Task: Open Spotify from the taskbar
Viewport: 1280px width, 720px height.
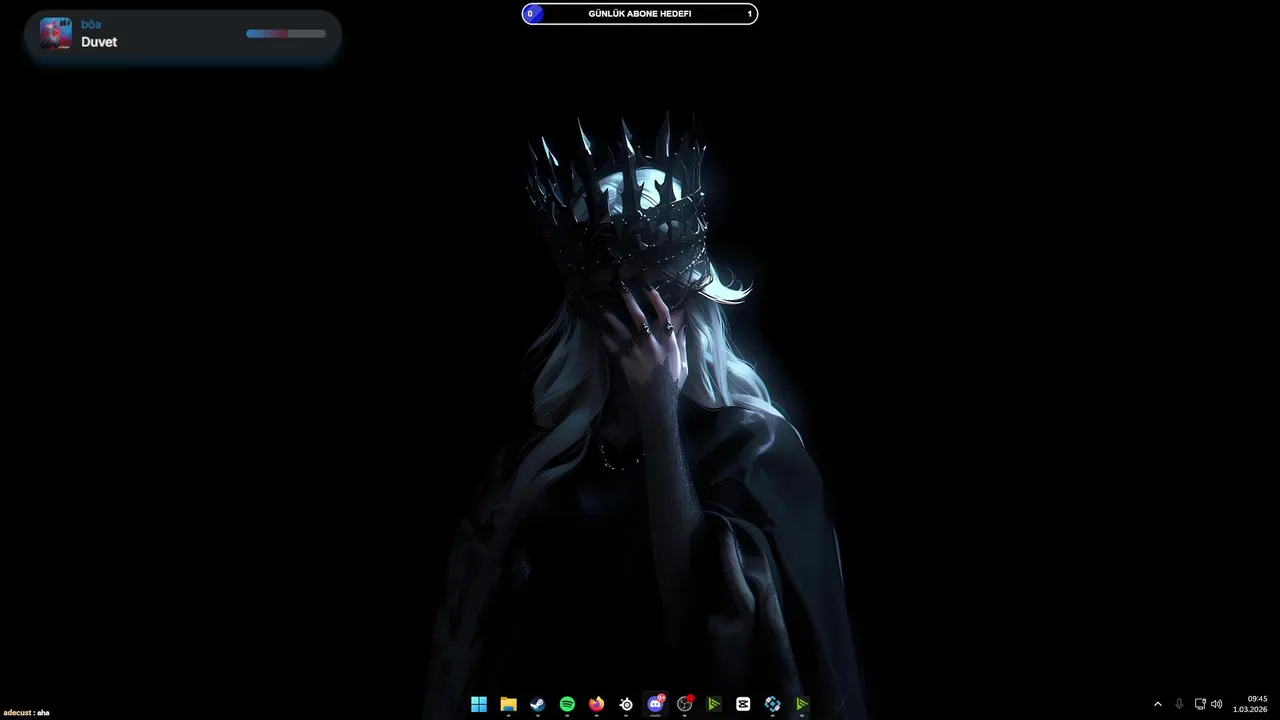Action: (567, 704)
